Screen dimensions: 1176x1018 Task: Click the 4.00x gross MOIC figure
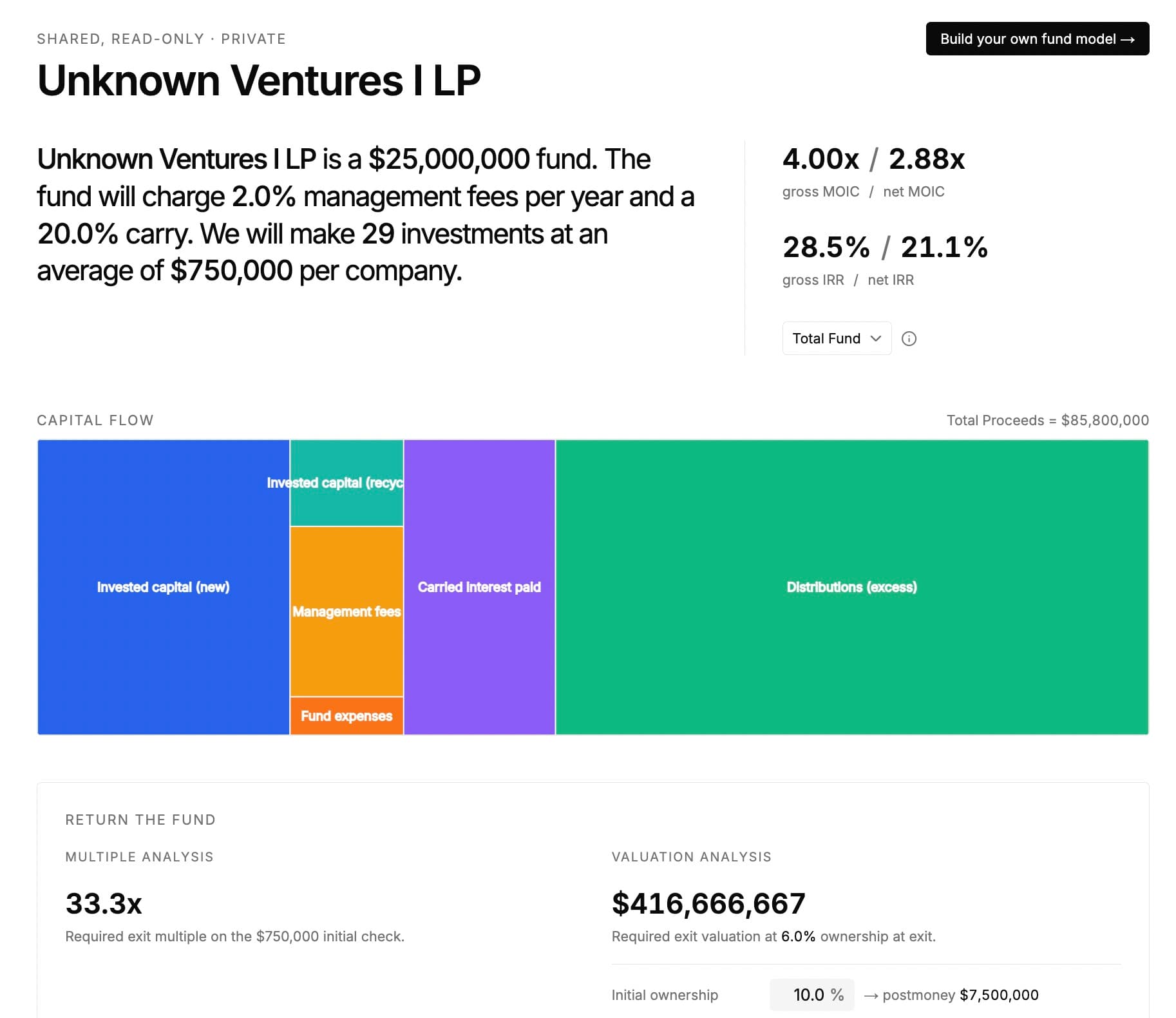[820, 159]
